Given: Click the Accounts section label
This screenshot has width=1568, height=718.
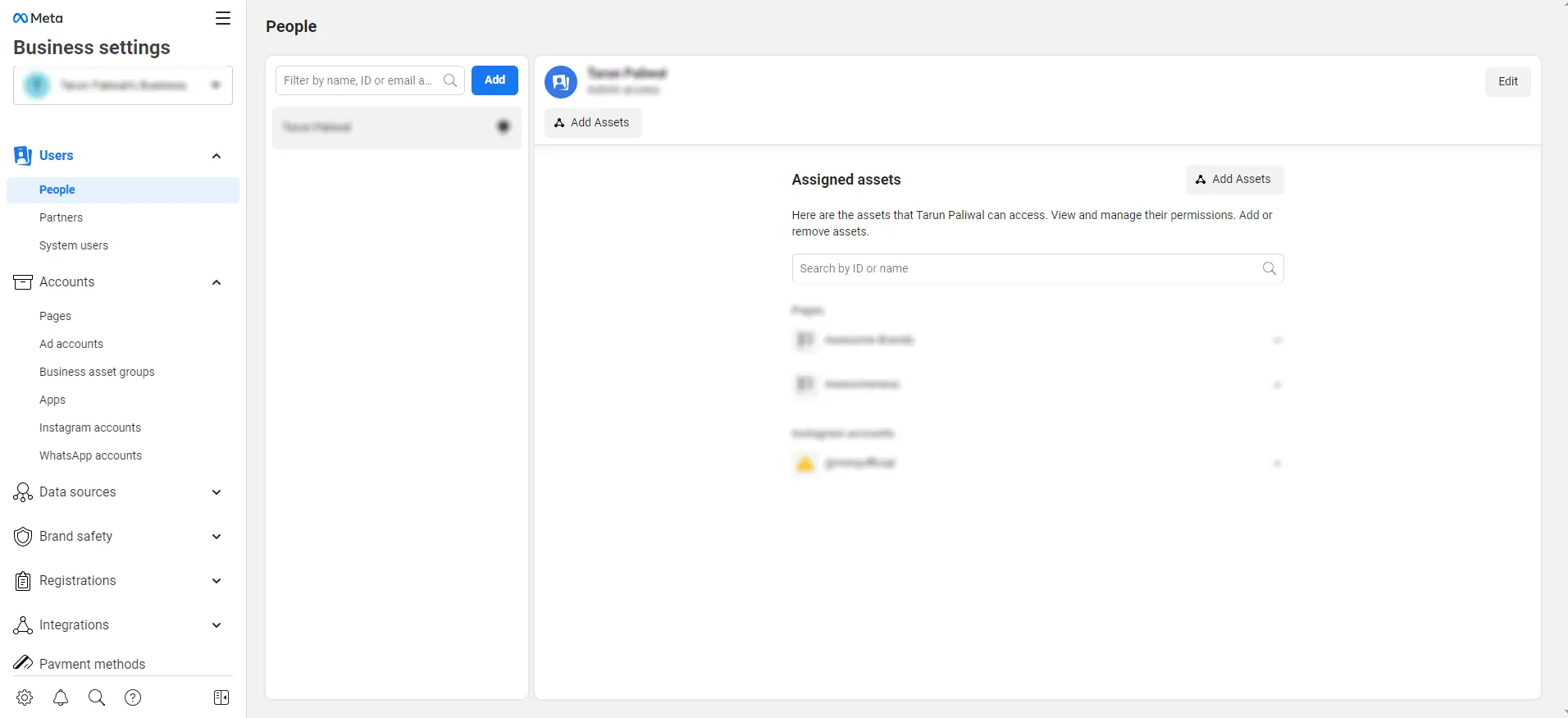Looking at the screenshot, I should coord(67,282).
